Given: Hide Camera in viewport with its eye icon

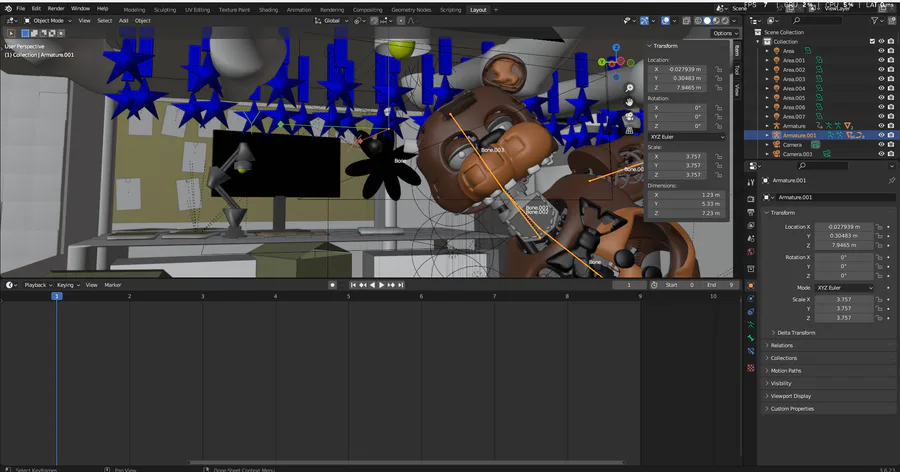Looking at the screenshot, I should [881, 145].
